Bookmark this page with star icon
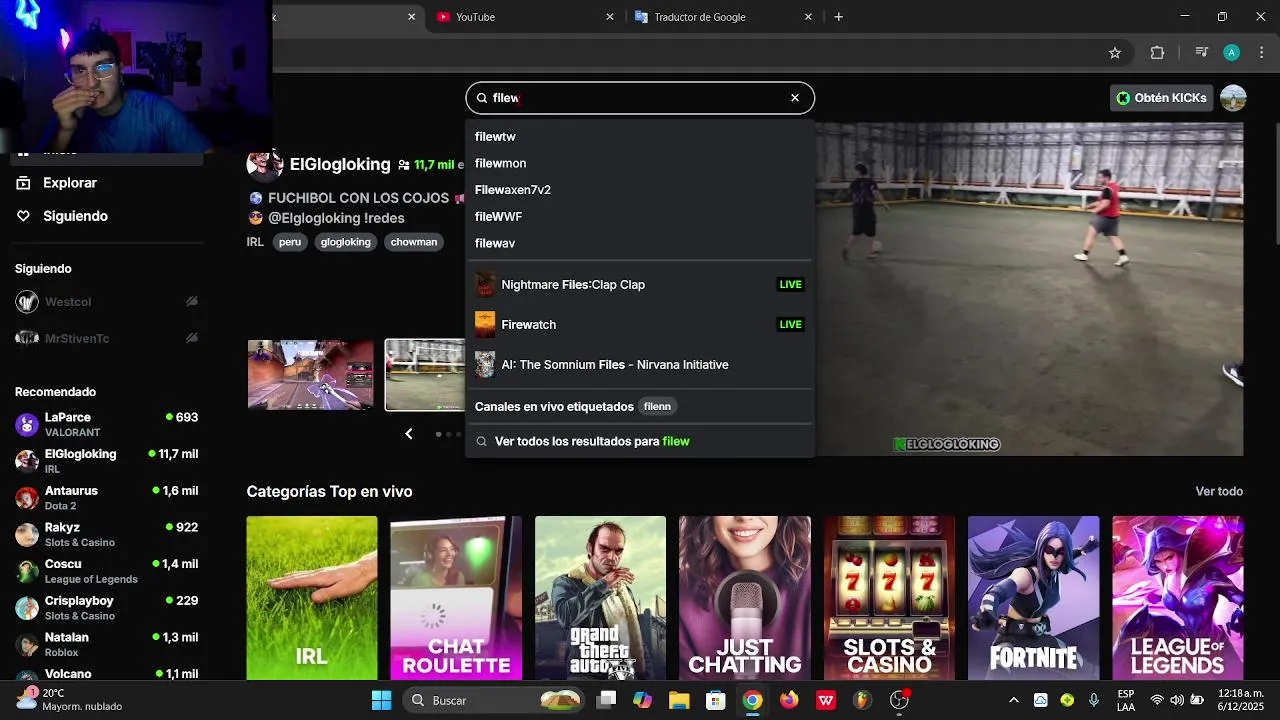This screenshot has width=1280, height=720. click(1115, 53)
